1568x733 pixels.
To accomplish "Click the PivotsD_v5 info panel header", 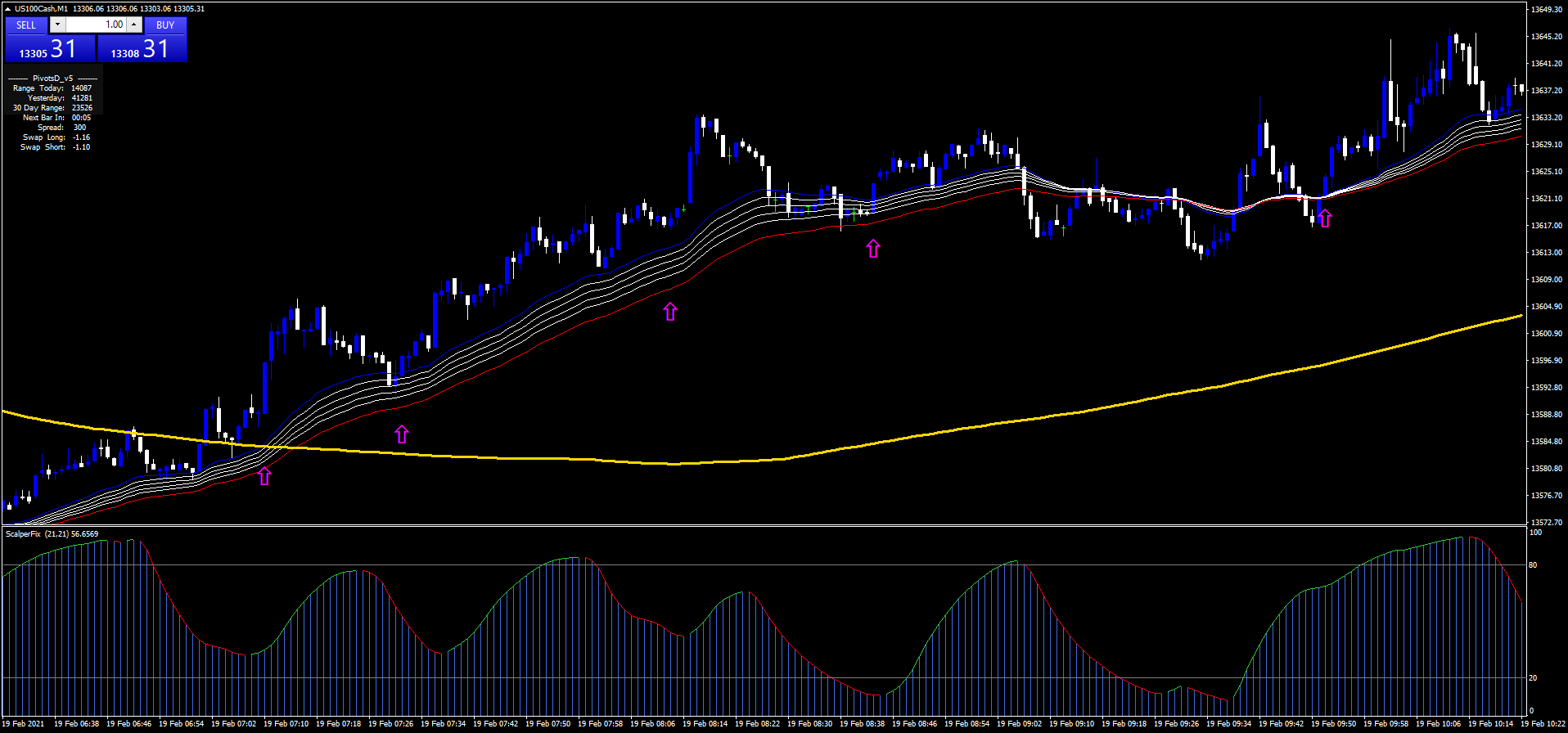I will (x=52, y=79).
